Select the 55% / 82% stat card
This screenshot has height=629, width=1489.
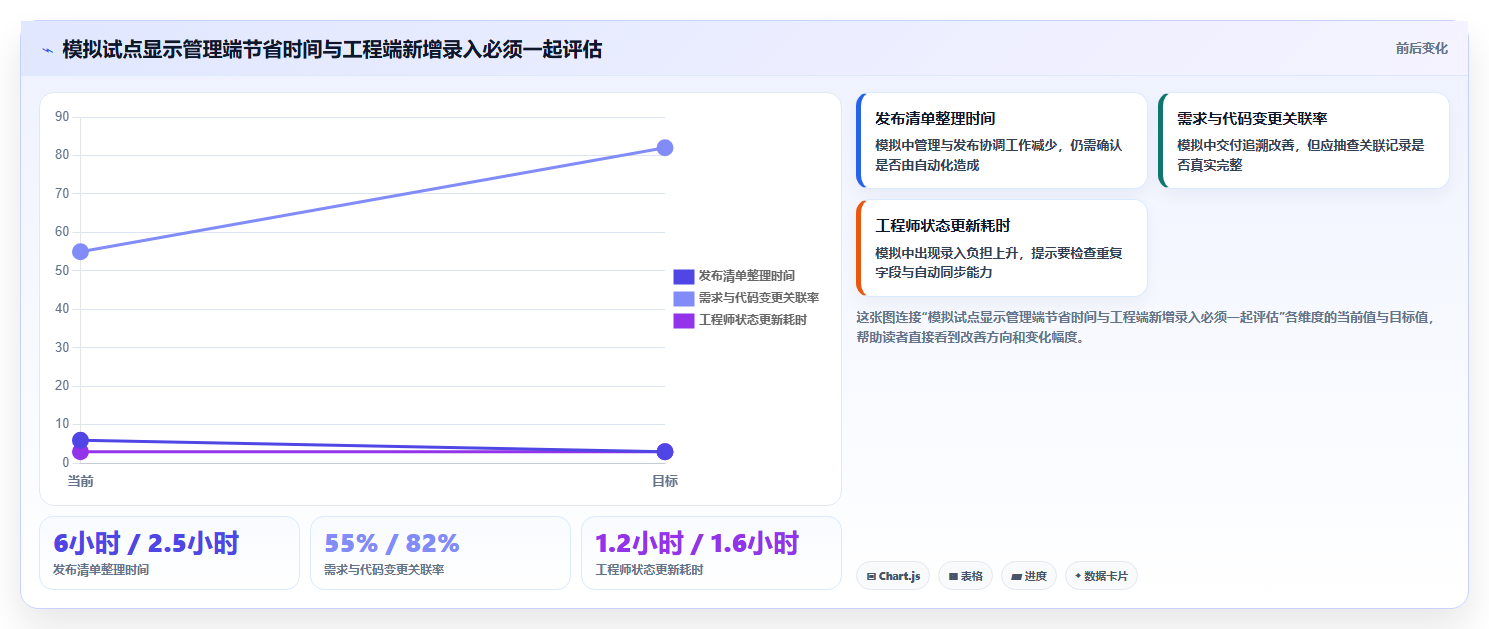[x=440, y=553]
